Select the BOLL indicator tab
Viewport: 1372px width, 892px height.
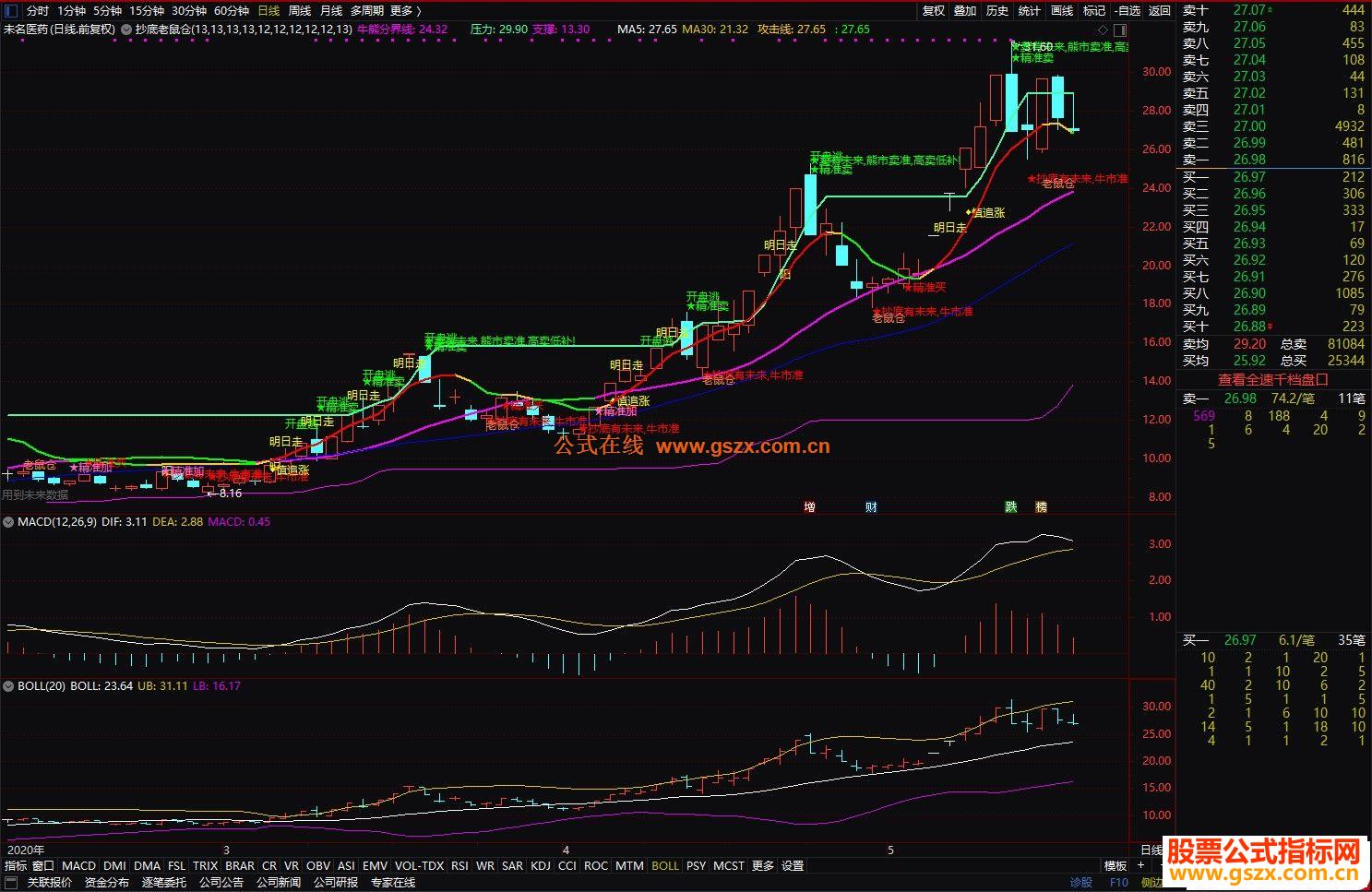point(664,866)
